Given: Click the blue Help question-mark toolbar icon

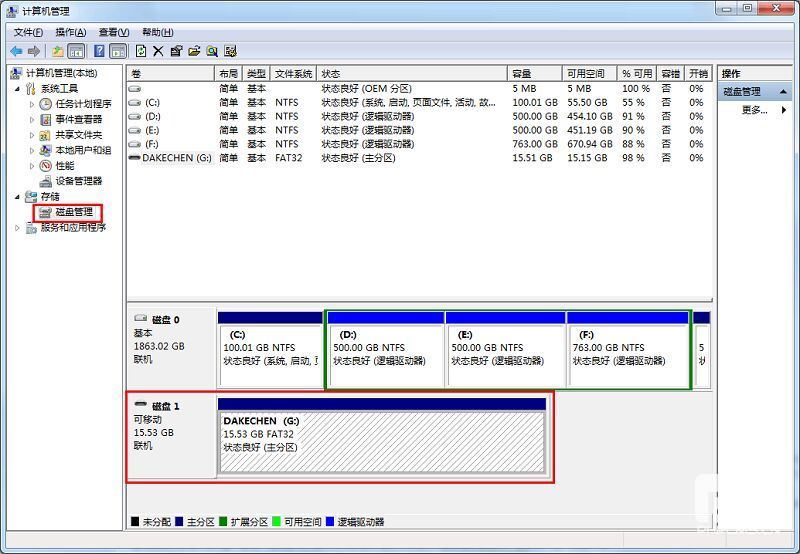Looking at the screenshot, I should [100, 51].
